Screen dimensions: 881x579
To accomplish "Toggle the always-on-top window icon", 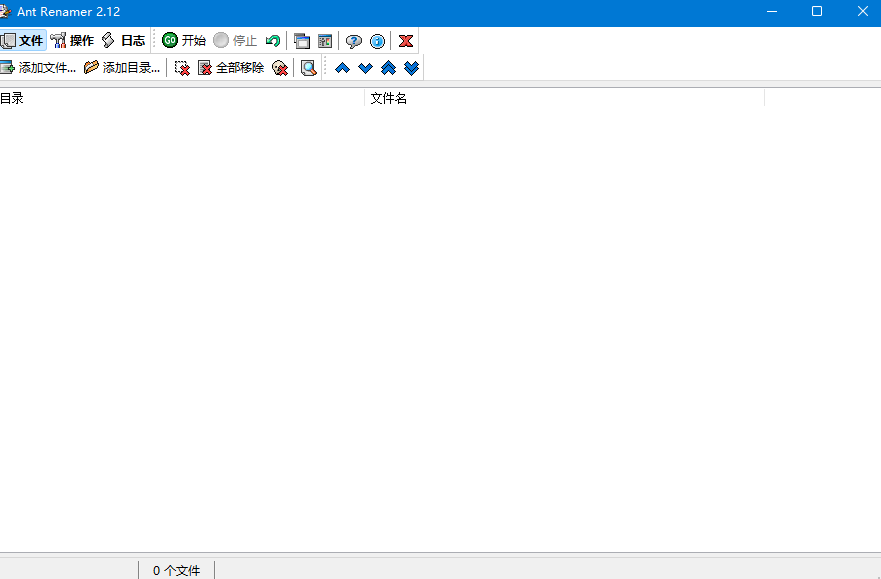I will pyautogui.click(x=302, y=40).
